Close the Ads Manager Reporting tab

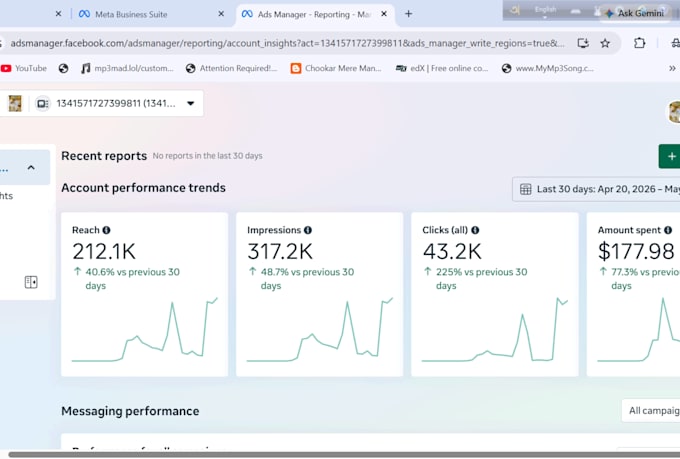pyautogui.click(x=384, y=14)
